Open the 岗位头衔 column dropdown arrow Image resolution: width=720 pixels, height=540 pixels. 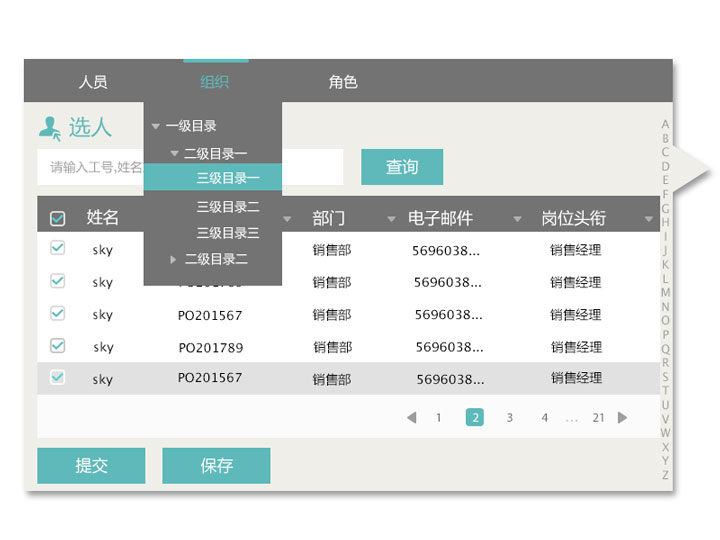pos(648,219)
